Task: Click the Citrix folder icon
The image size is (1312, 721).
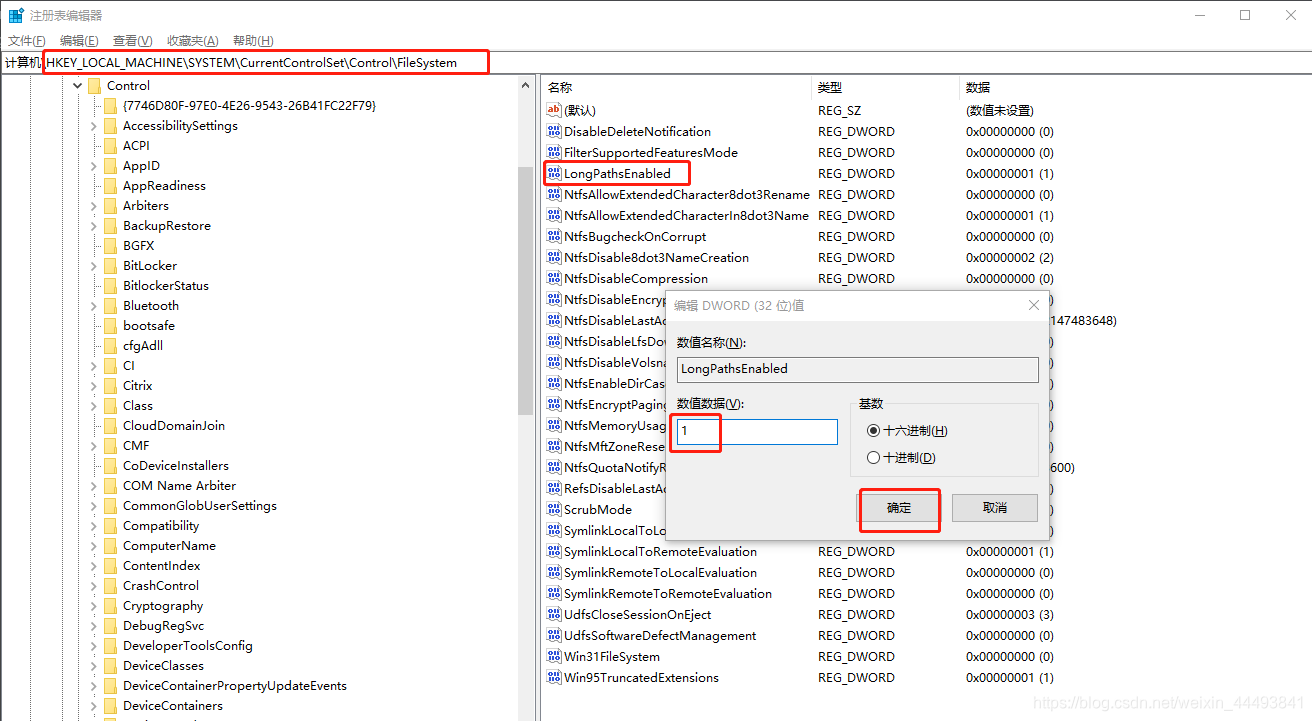Action: pyautogui.click(x=110, y=385)
